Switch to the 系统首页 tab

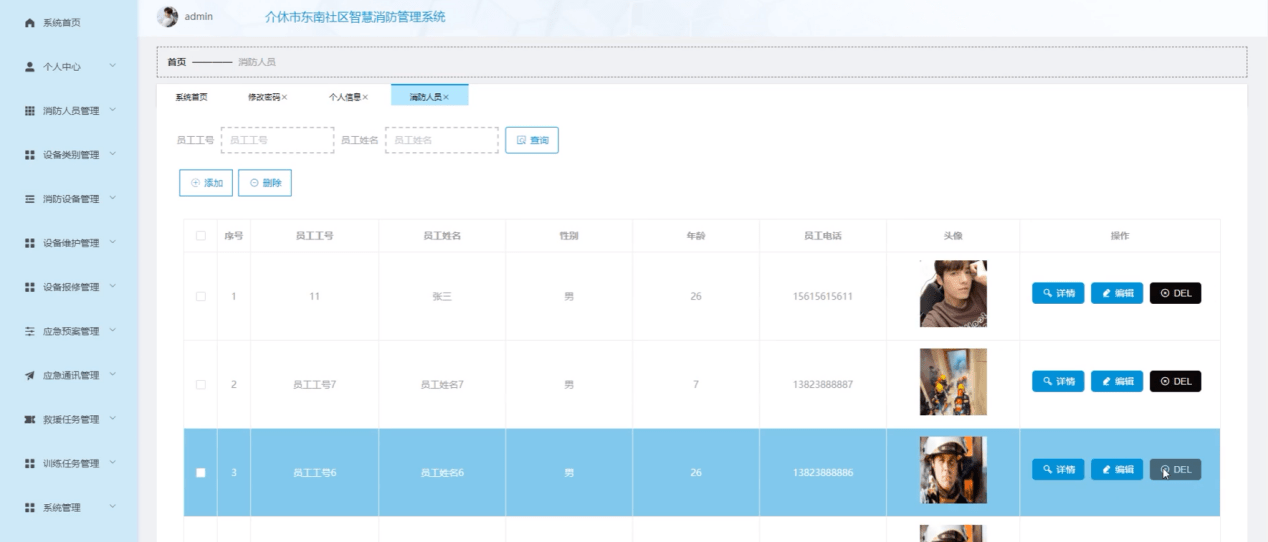(191, 97)
